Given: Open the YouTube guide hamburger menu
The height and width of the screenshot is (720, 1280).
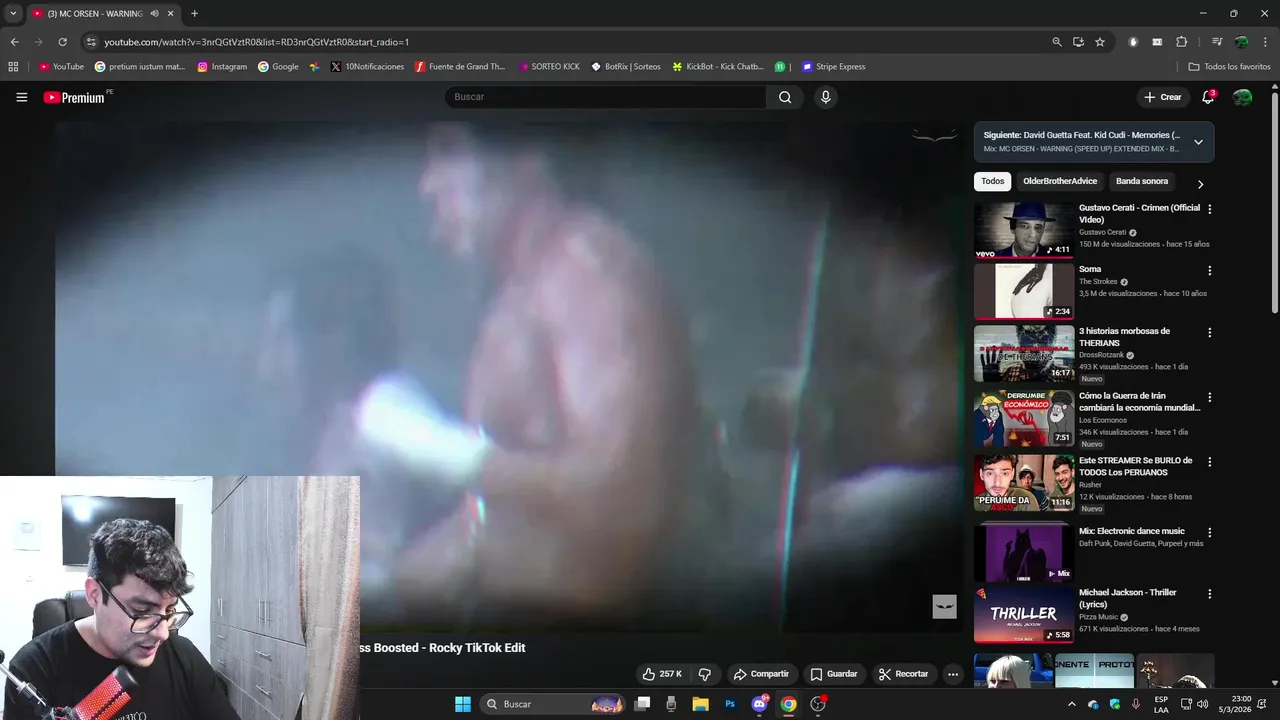Looking at the screenshot, I should [21, 97].
